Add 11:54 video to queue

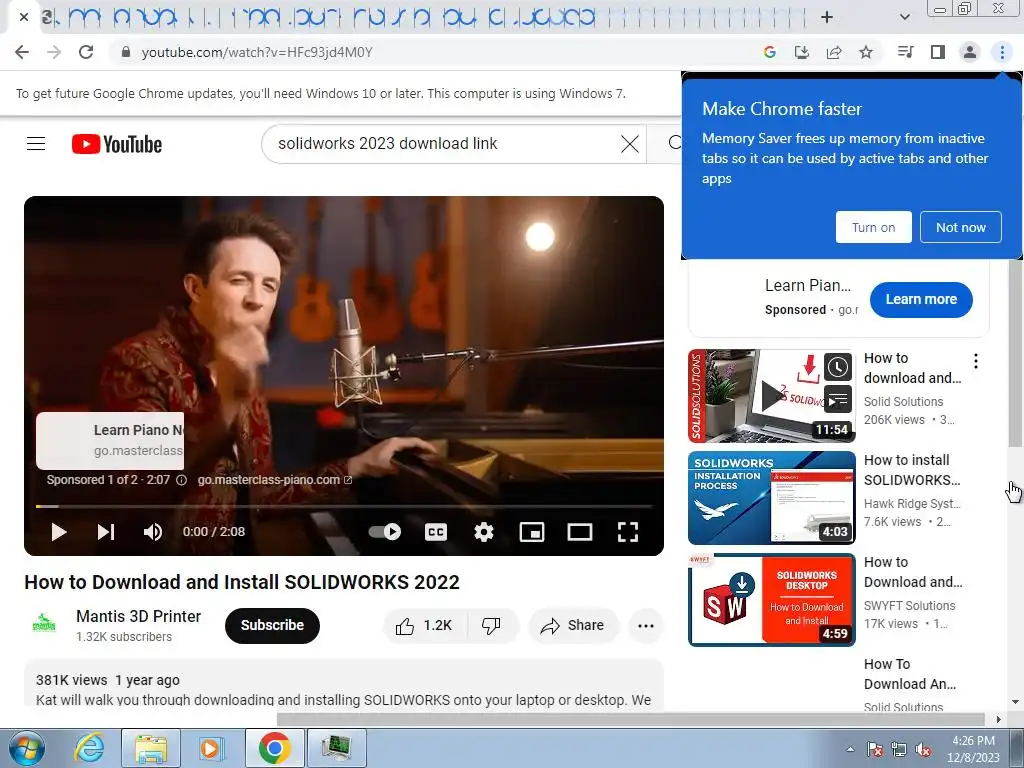[x=838, y=399]
